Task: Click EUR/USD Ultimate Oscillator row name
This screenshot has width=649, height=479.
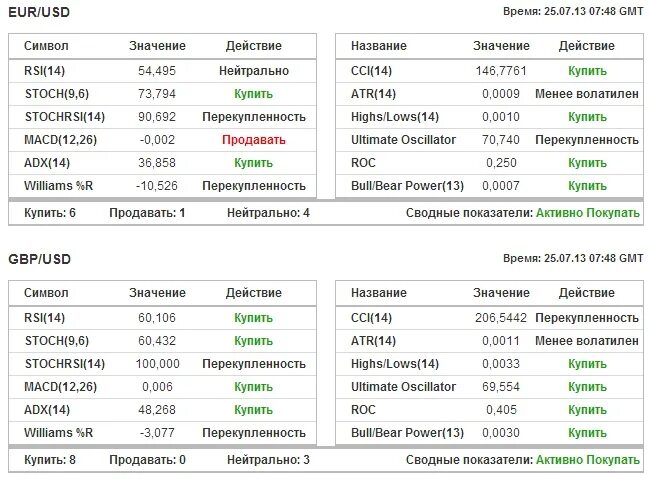Action: click(x=403, y=140)
